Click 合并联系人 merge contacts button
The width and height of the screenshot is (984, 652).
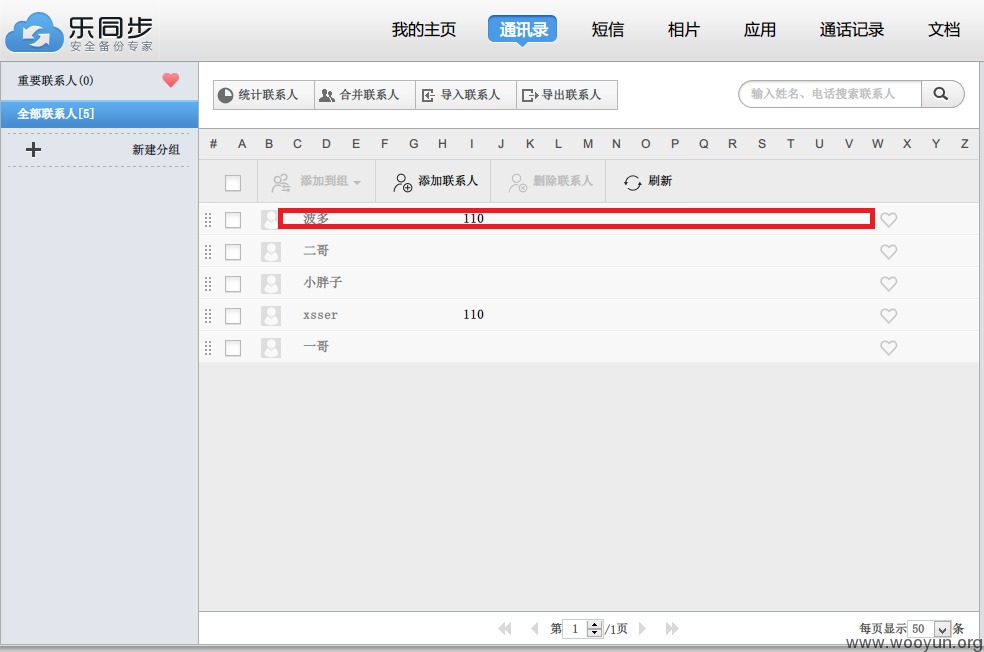(365, 95)
